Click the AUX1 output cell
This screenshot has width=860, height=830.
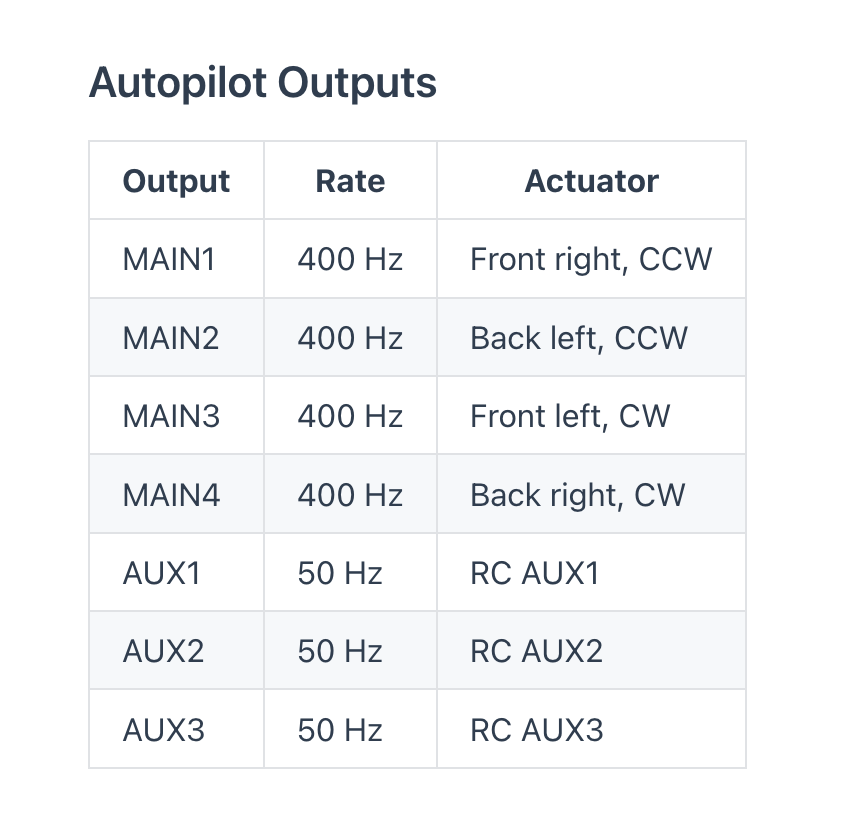tap(161, 573)
